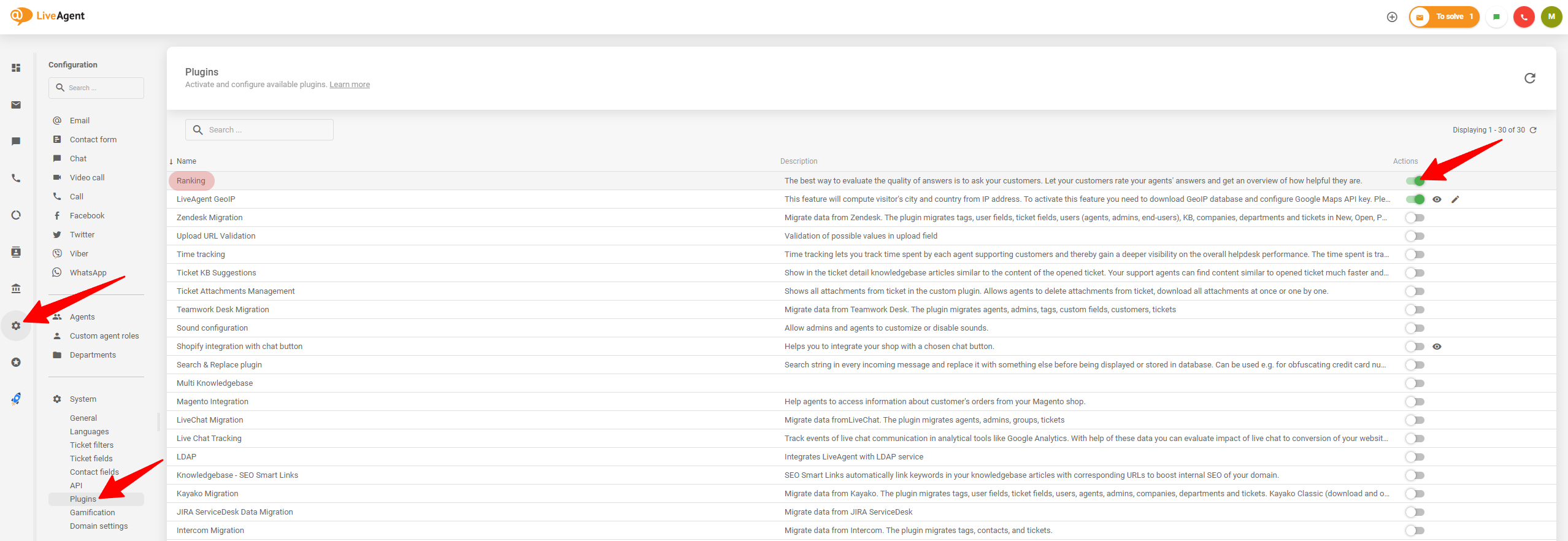The width and height of the screenshot is (1568, 541).
Task: Open the user avatar M menu
Action: (1551, 17)
